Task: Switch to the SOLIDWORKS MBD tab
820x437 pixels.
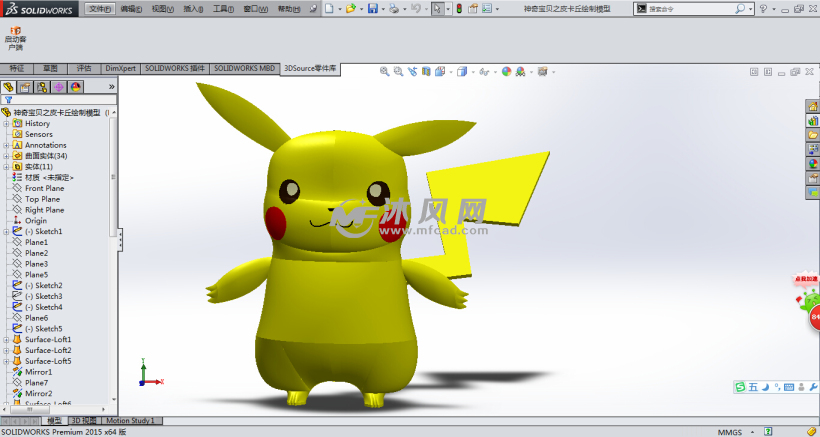Action: pyautogui.click(x=244, y=68)
